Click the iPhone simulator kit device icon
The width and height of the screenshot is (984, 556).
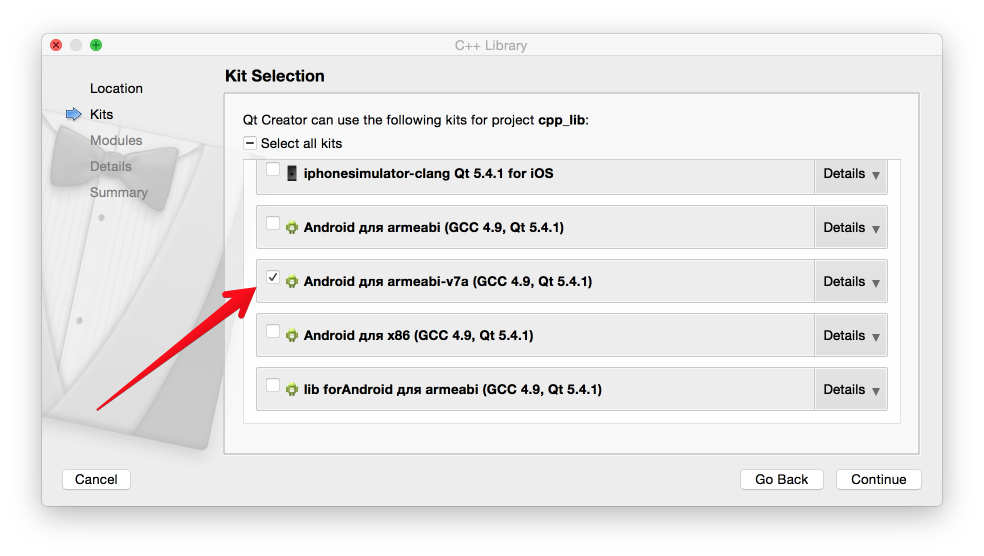pos(292,173)
